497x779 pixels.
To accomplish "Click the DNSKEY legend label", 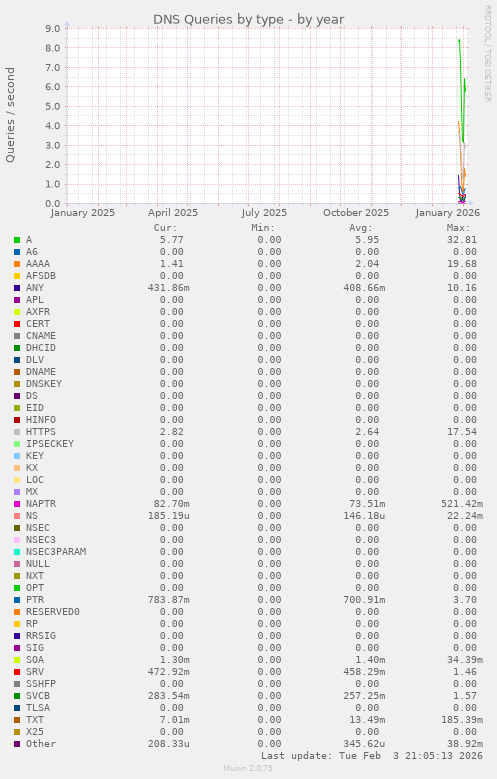I will click(44, 384).
